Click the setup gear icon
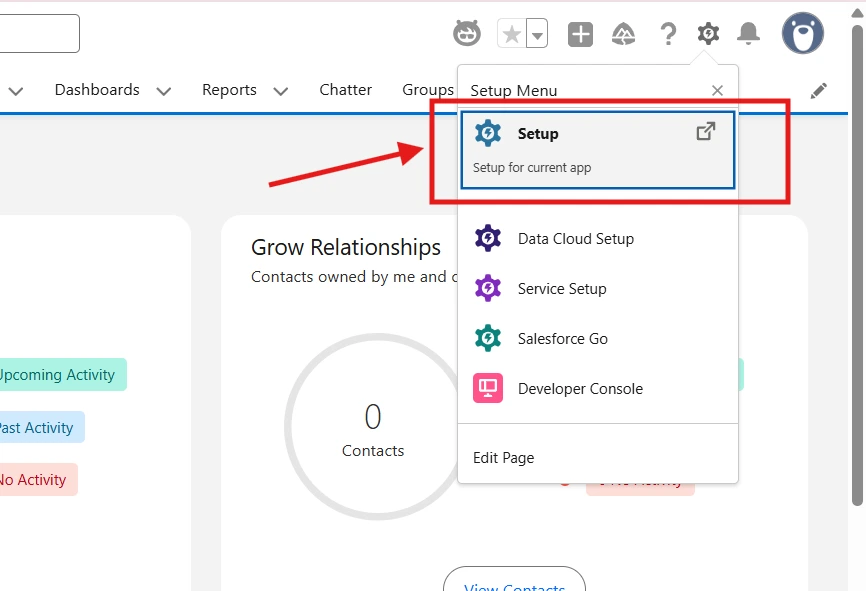866x591 pixels. coord(708,34)
